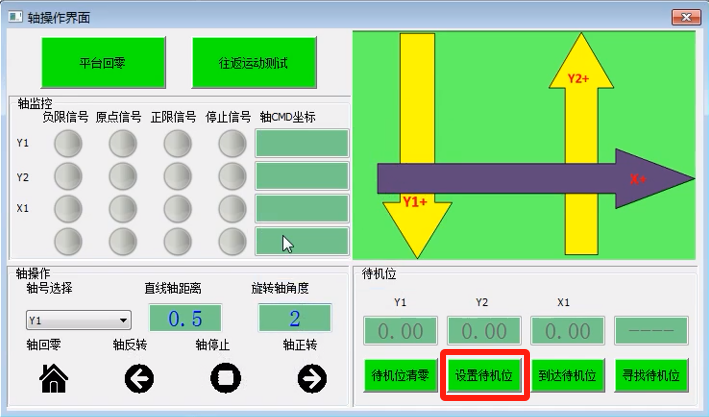Click the linear axis distance field

[x=185, y=319]
